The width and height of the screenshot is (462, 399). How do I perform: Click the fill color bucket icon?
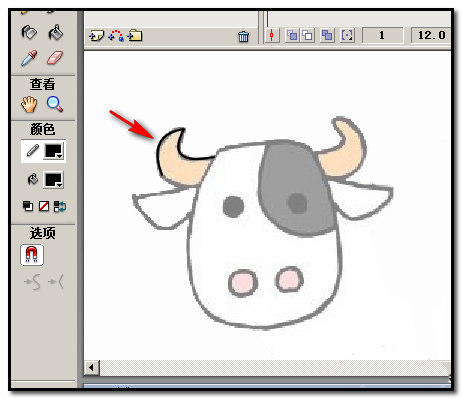point(33,179)
